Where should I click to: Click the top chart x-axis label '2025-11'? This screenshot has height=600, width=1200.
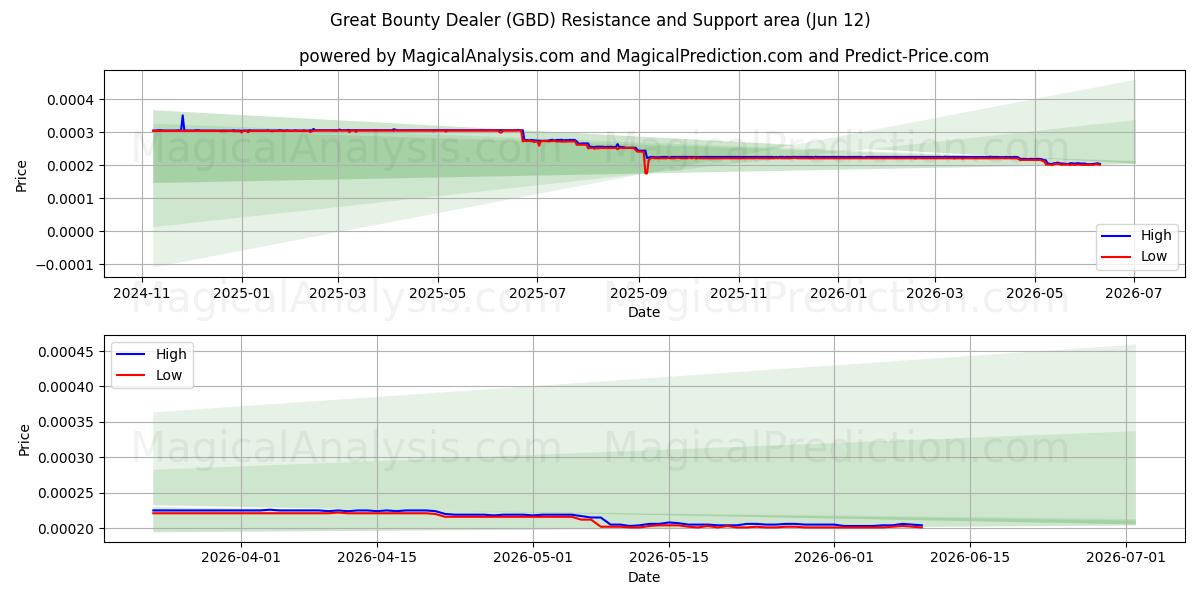pos(739,294)
